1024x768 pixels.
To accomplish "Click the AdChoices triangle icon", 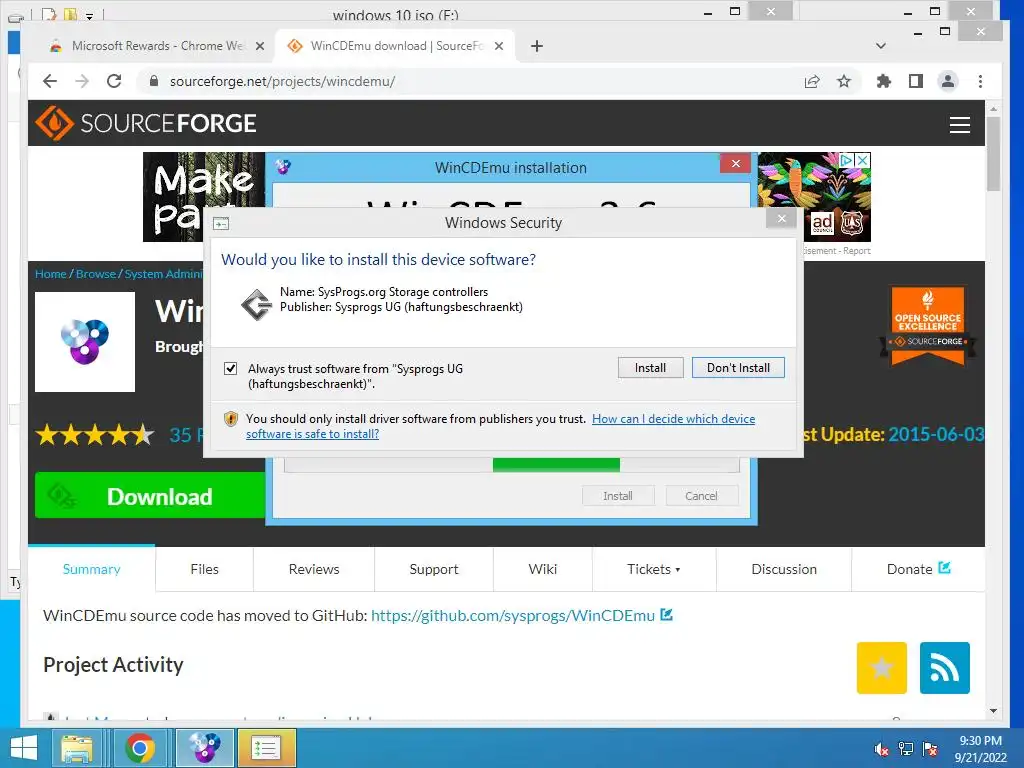I will point(846,160).
